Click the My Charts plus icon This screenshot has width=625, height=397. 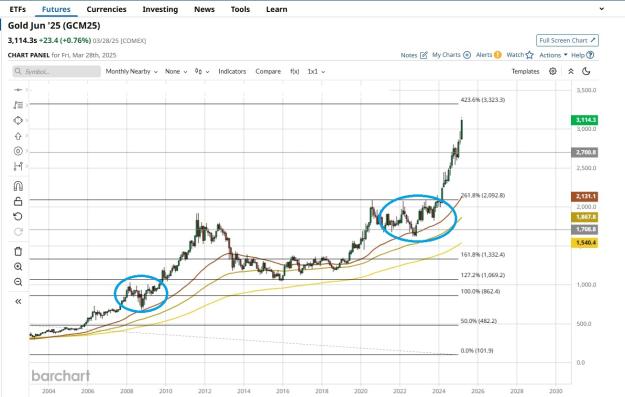tap(467, 55)
